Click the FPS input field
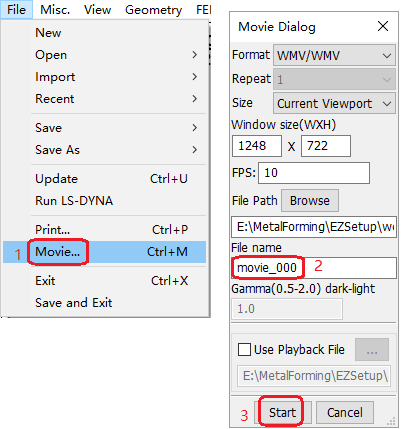The width and height of the screenshot is (402, 429). tap(314, 173)
